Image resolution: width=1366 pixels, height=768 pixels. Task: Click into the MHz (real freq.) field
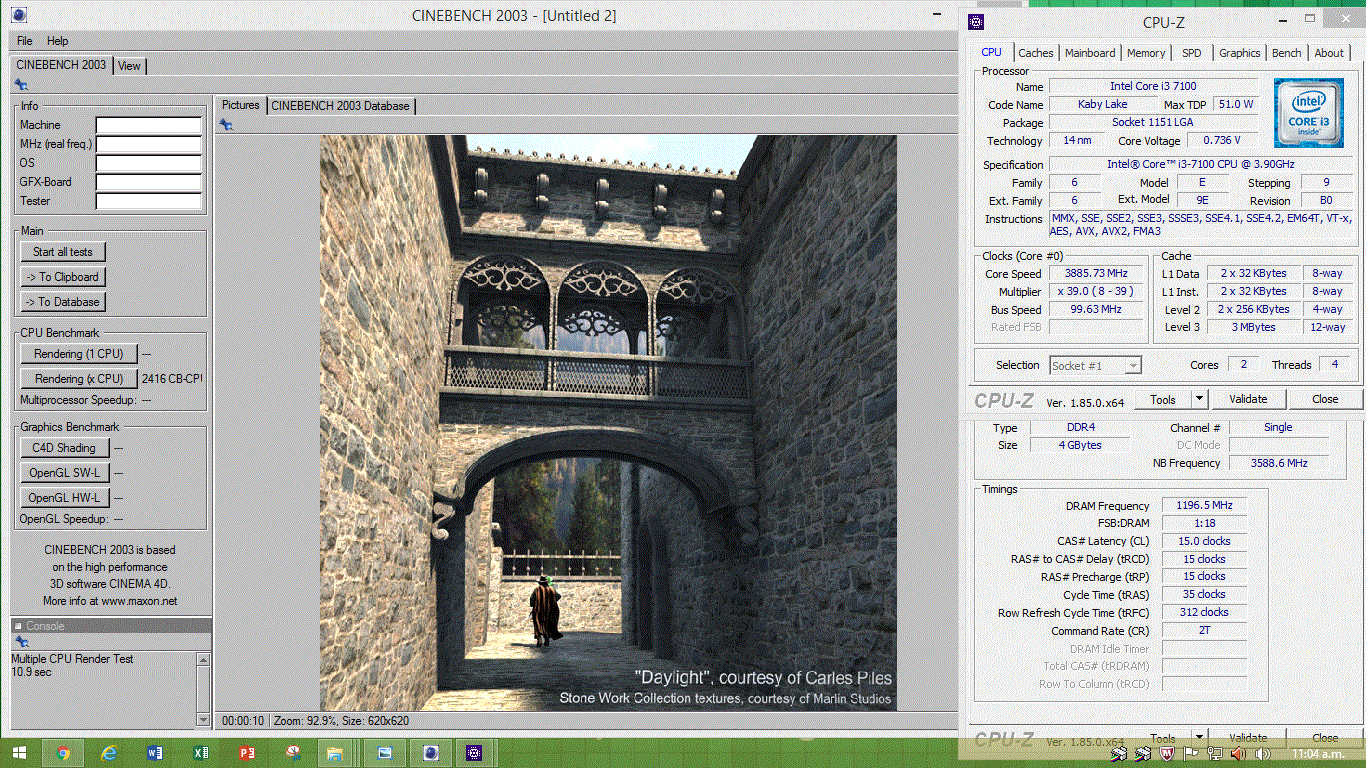149,145
